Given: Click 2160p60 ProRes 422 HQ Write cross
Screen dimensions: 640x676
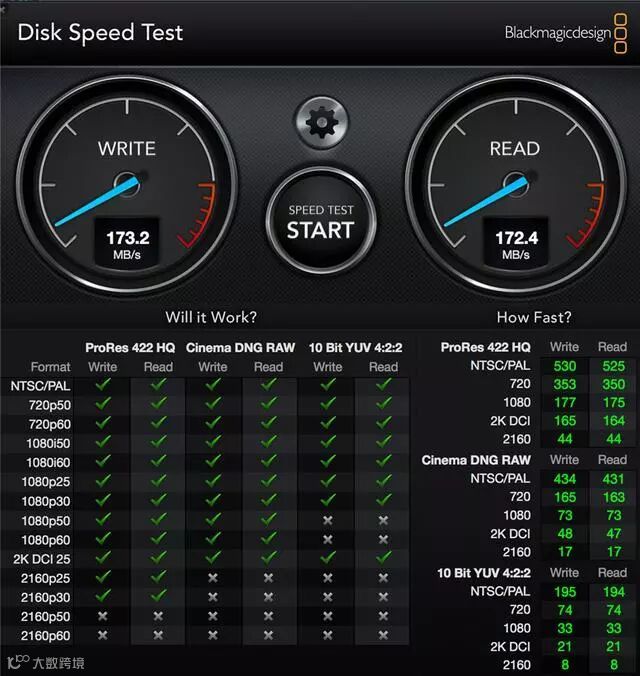Looking at the screenshot, I should click(x=103, y=635).
